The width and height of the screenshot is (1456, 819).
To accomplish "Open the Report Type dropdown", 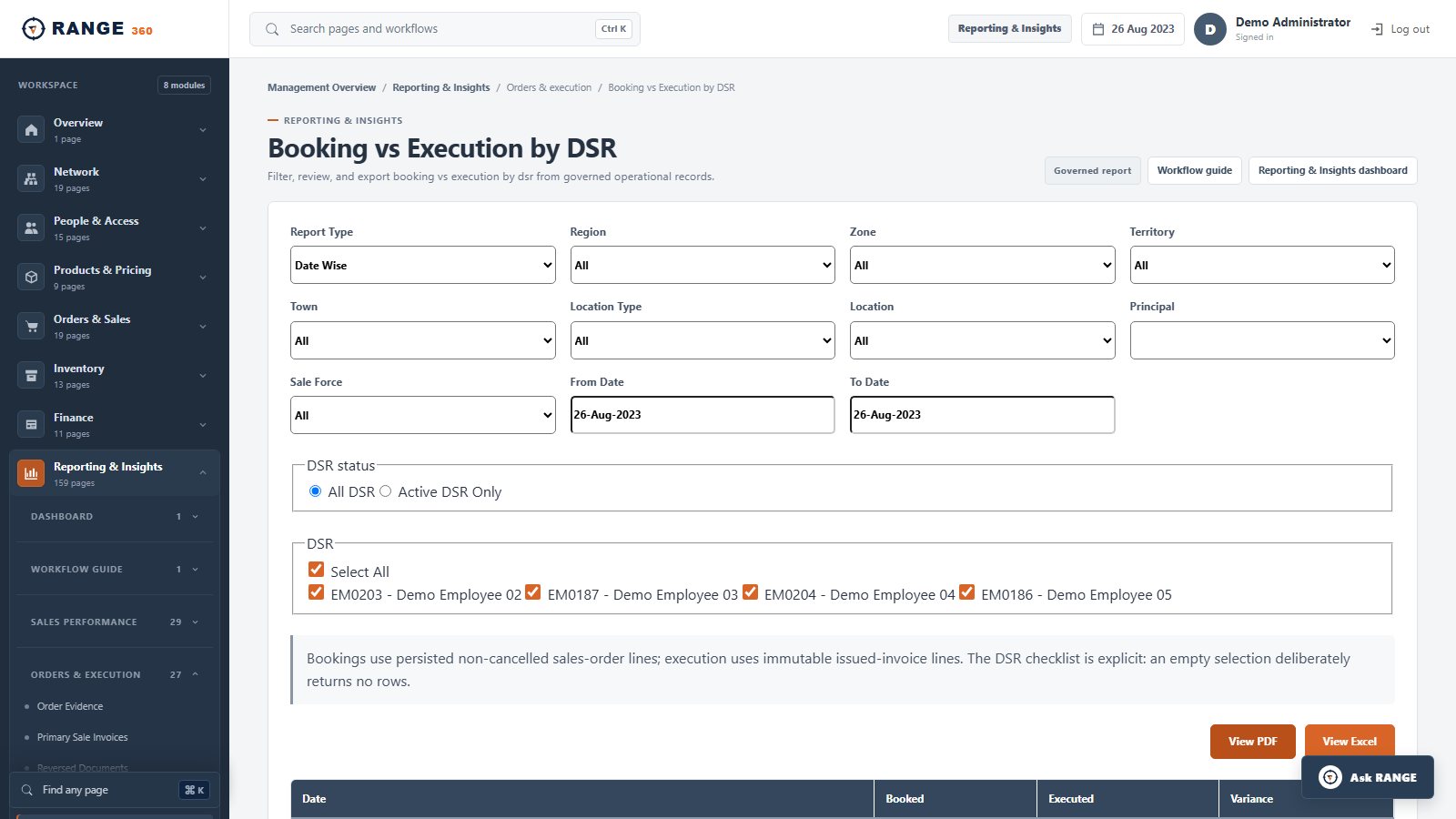I will pos(423,265).
